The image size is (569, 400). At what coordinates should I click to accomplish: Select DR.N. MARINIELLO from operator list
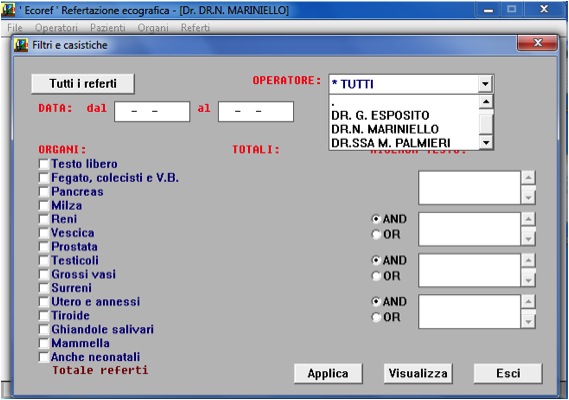click(x=385, y=129)
